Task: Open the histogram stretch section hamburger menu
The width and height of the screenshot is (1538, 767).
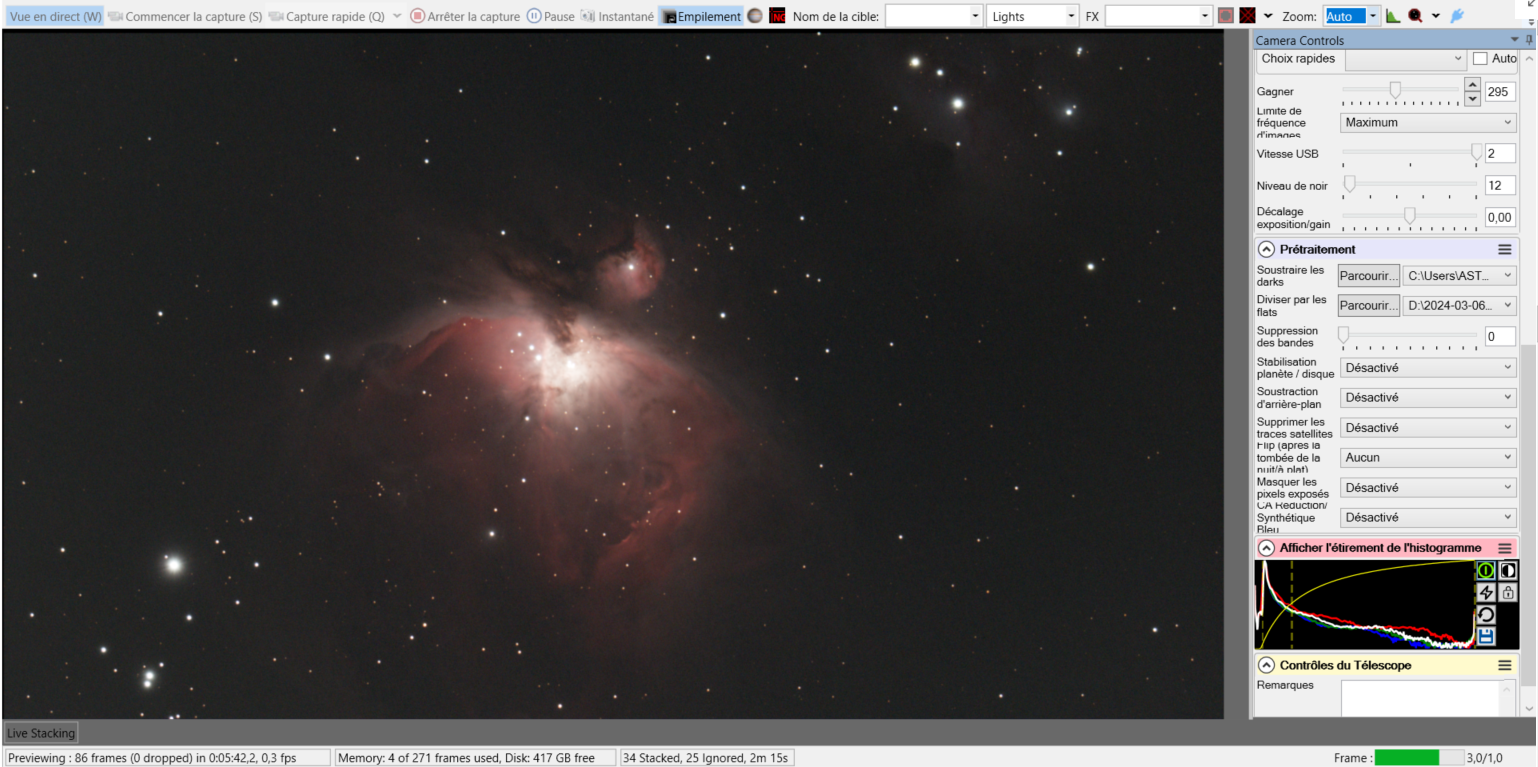Action: pyautogui.click(x=1504, y=548)
